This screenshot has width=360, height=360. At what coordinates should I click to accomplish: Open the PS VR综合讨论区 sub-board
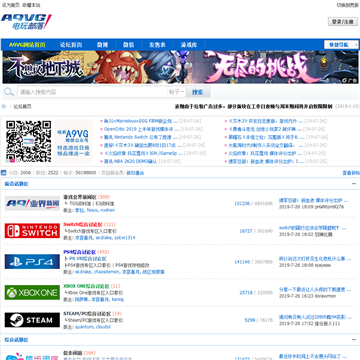(x=88, y=259)
